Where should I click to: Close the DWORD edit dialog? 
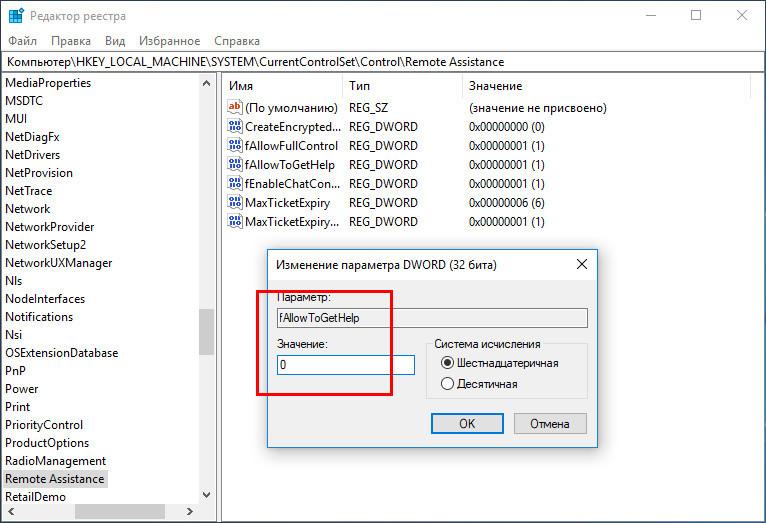581,264
